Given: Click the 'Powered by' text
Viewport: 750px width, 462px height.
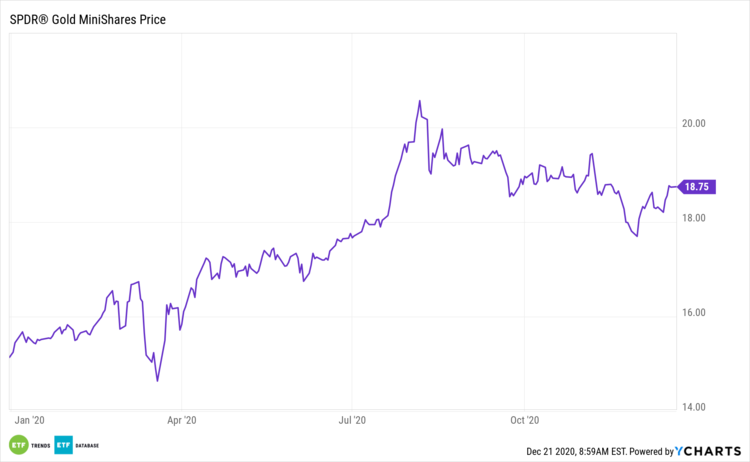Looking at the screenshot, I should click(x=649, y=452).
